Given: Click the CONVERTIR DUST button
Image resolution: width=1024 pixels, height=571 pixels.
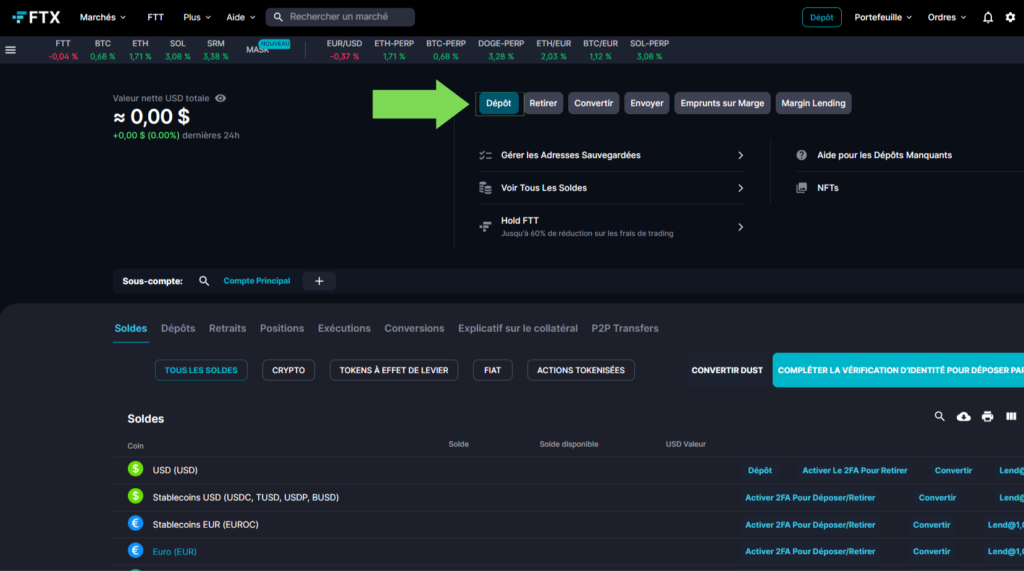Looking at the screenshot, I should click(x=727, y=370).
